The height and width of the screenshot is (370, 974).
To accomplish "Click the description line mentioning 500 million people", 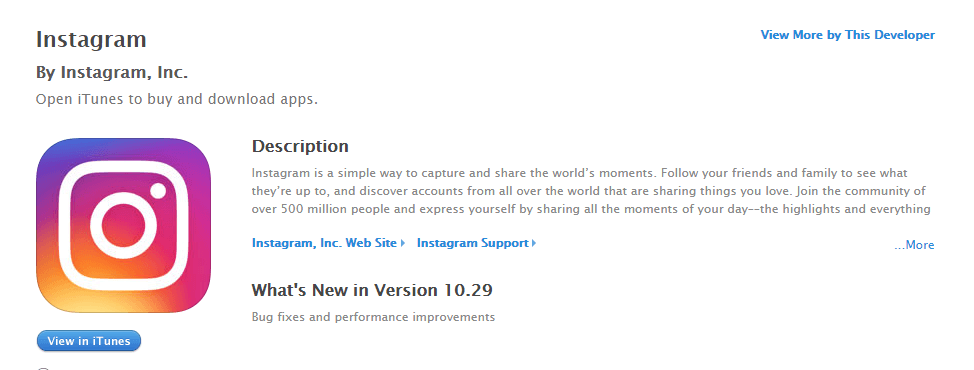I will coord(591,209).
